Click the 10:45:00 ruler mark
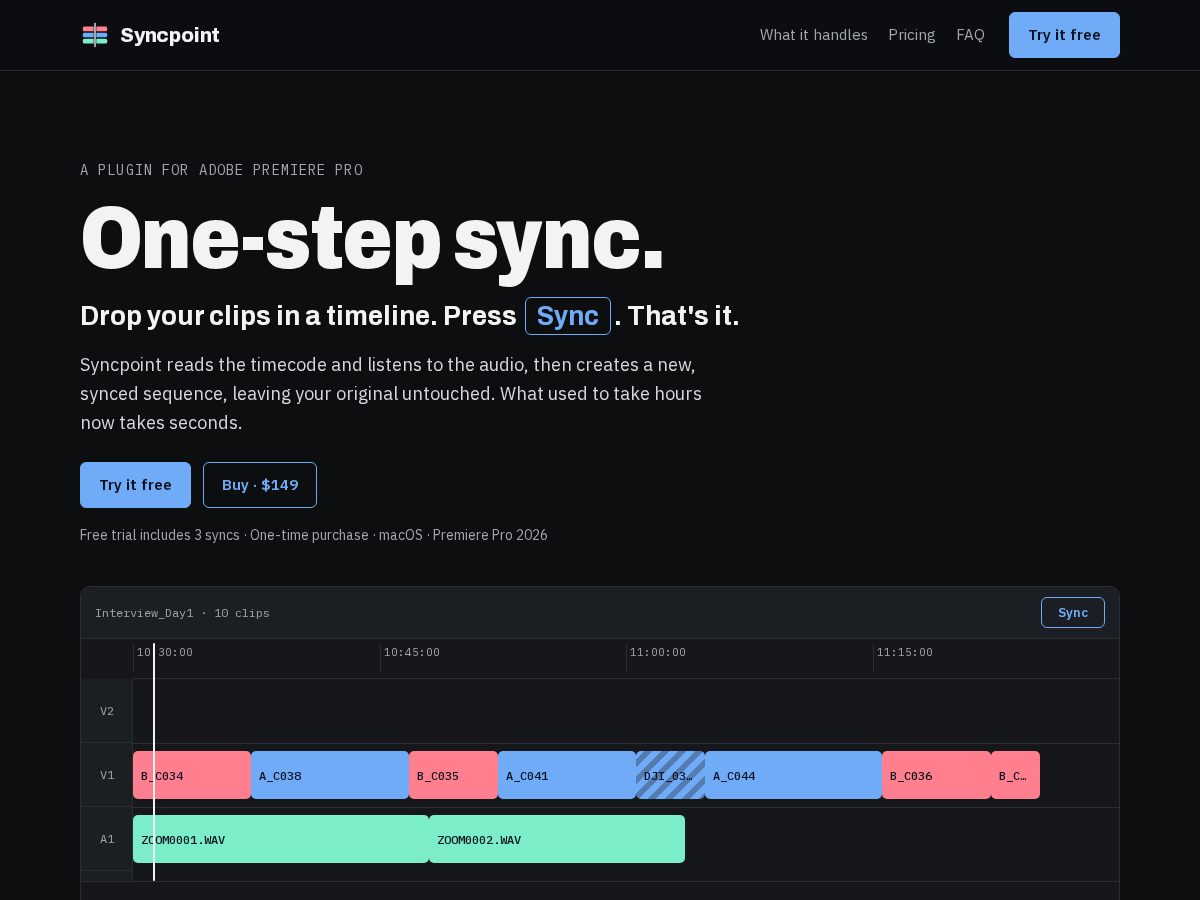This screenshot has width=1200, height=900. click(412, 652)
